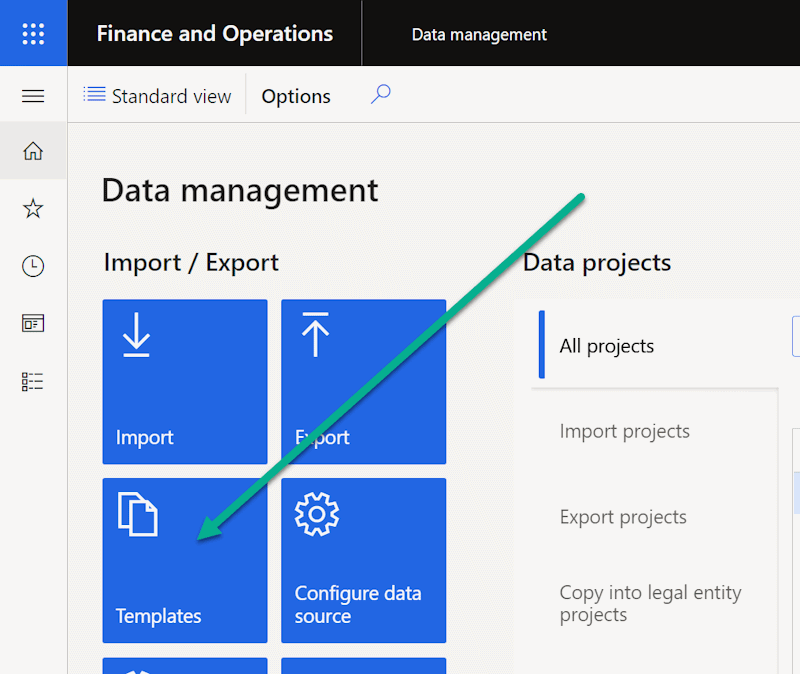This screenshot has height=674, width=800.
Task: Open the app launcher waffle icon
Action: (x=33, y=34)
